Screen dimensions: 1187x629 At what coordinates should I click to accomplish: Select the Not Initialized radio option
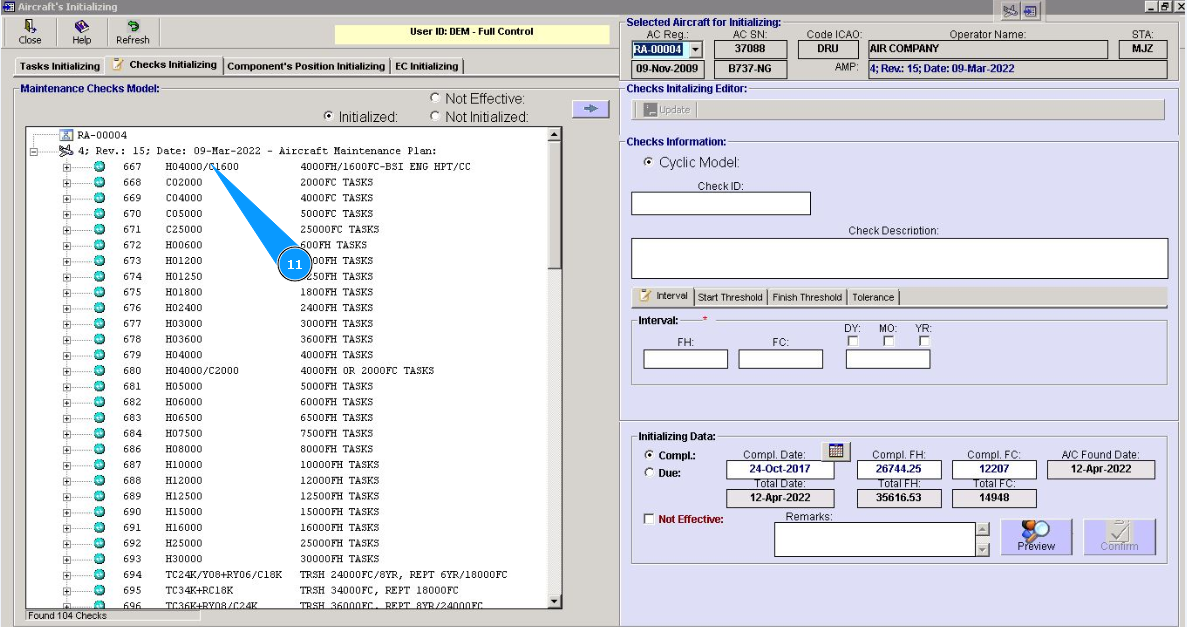coord(435,116)
